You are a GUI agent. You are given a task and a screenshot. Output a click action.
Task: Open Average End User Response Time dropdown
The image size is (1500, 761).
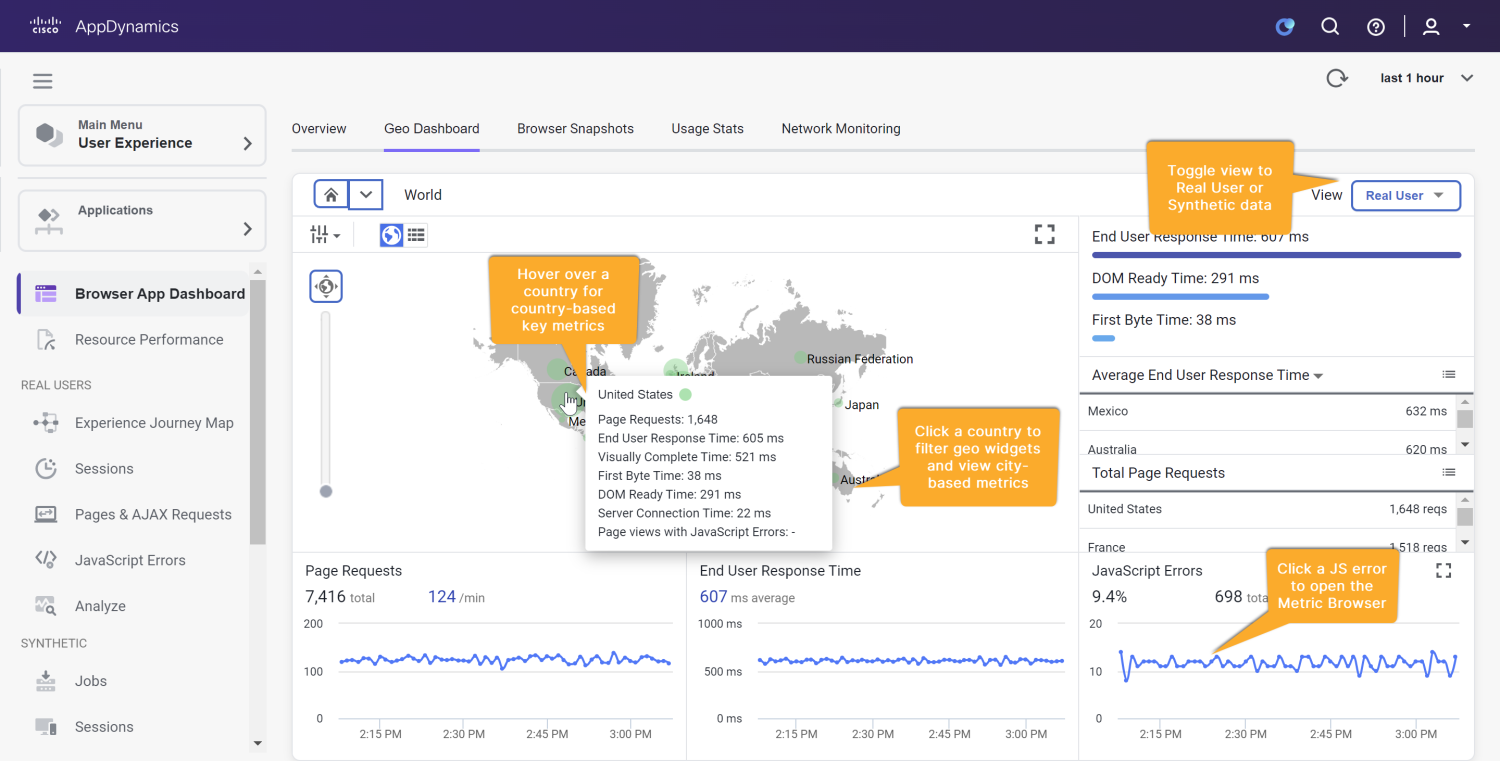pyautogui.click(x=1208, y=375)
